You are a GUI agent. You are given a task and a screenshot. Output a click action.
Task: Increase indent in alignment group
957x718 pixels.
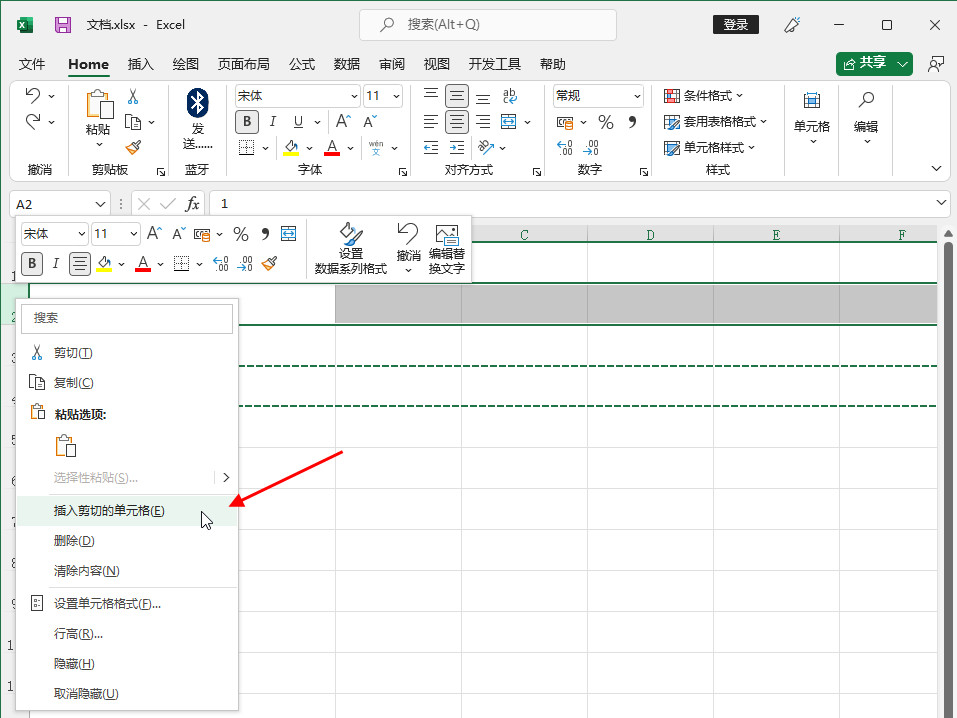457,147
